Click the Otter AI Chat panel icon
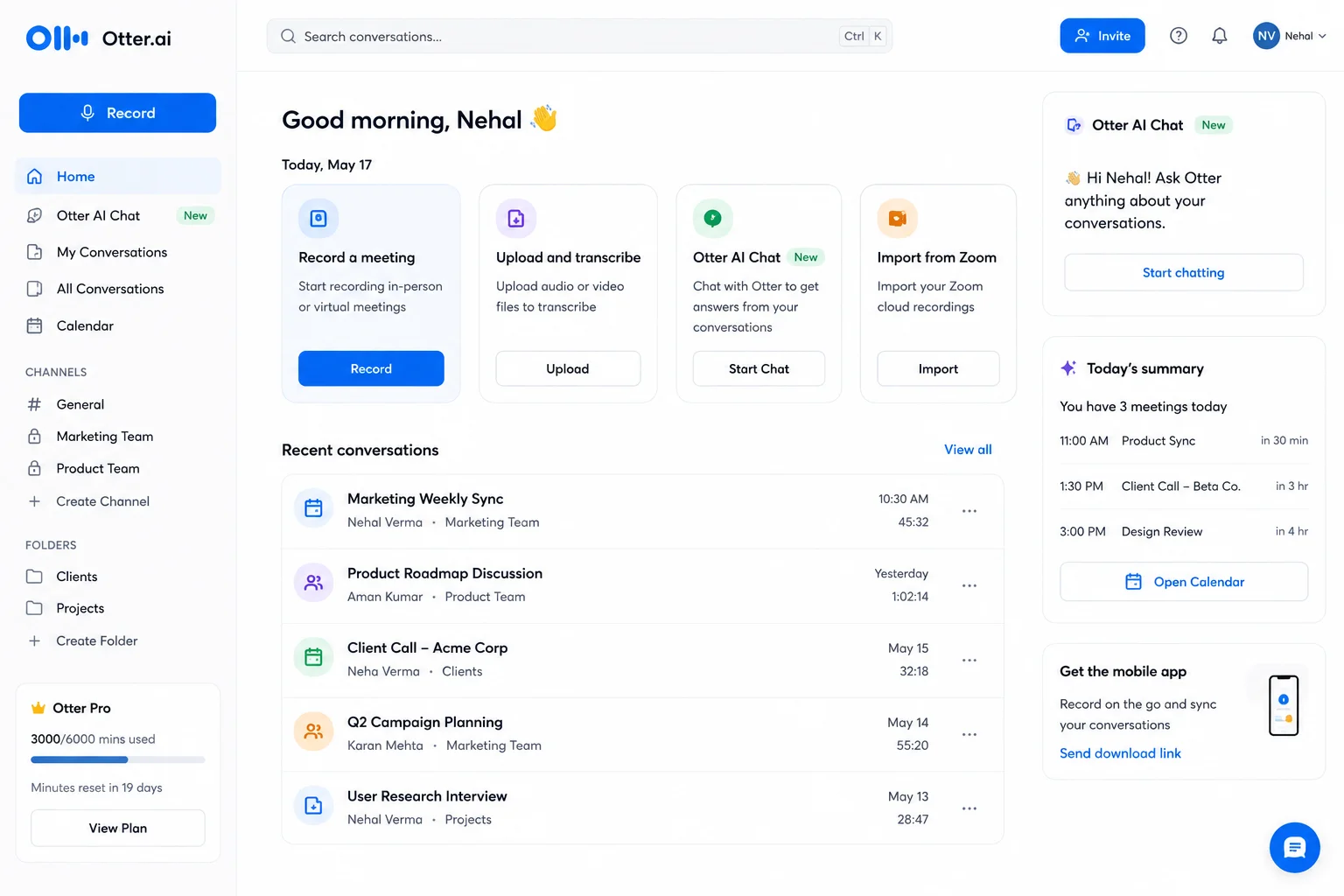 click(1074, 125)
